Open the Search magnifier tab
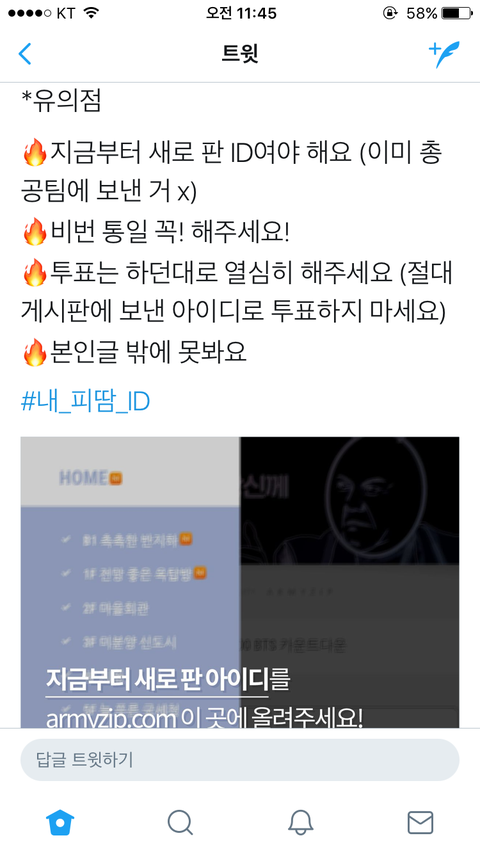Image resolution: width=480 pixels, height=854 pixels. click(180, 822)
